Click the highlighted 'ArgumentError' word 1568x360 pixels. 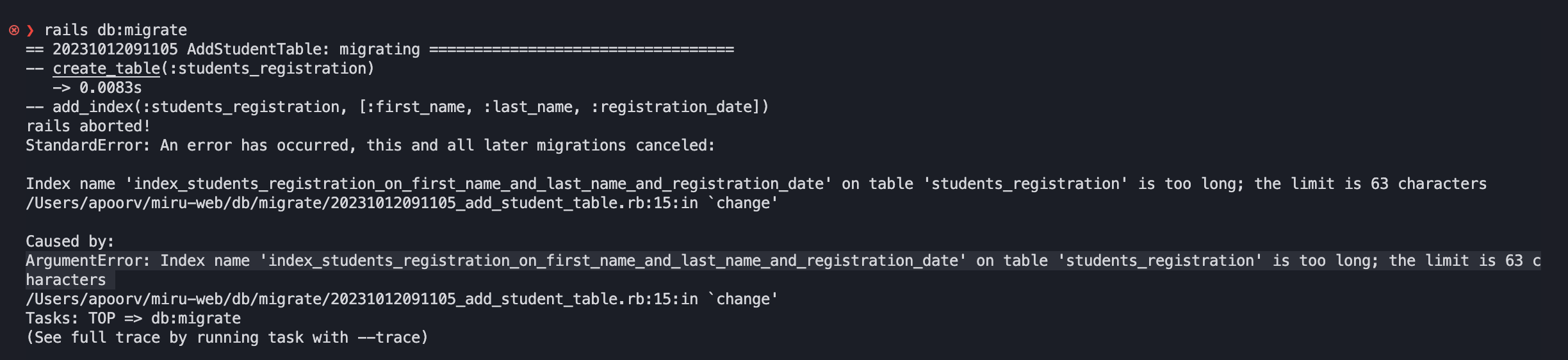tap(88, 261)
